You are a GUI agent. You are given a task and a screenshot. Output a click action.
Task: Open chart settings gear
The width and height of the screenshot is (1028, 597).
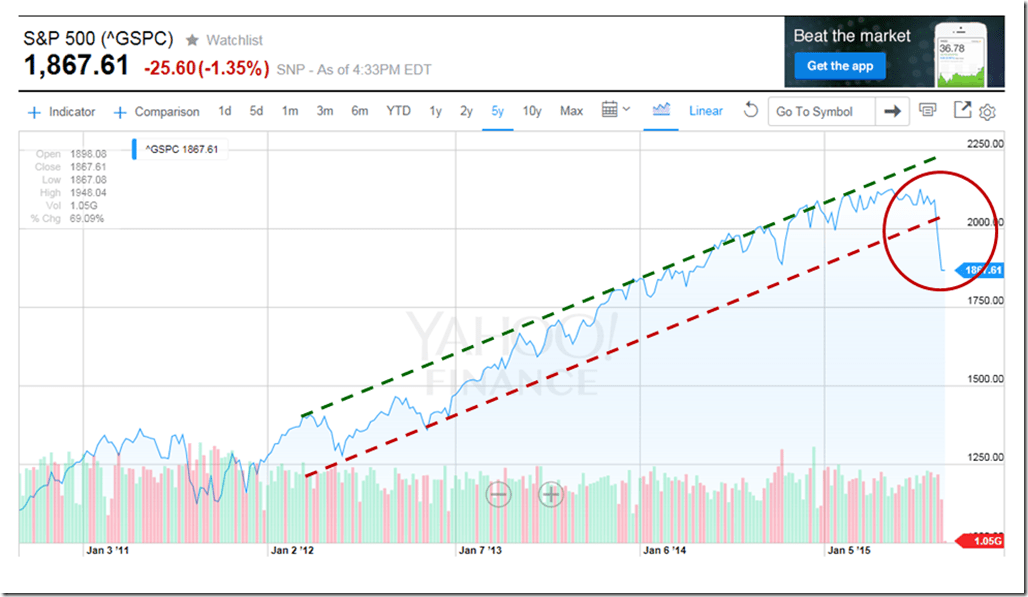coord(988,111)
